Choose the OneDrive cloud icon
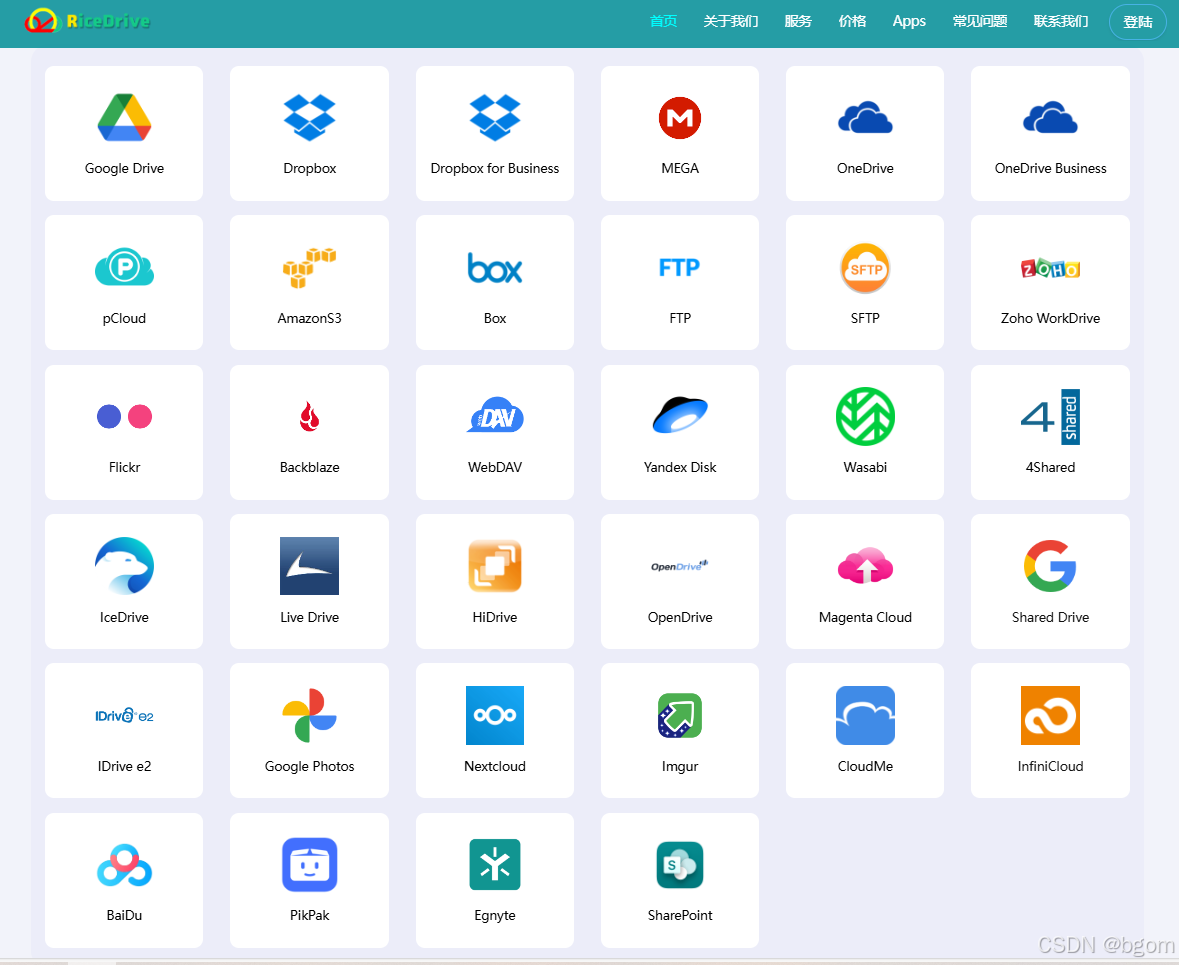The height and width of the screenshot is (965, 1179). tap(865, 117)
